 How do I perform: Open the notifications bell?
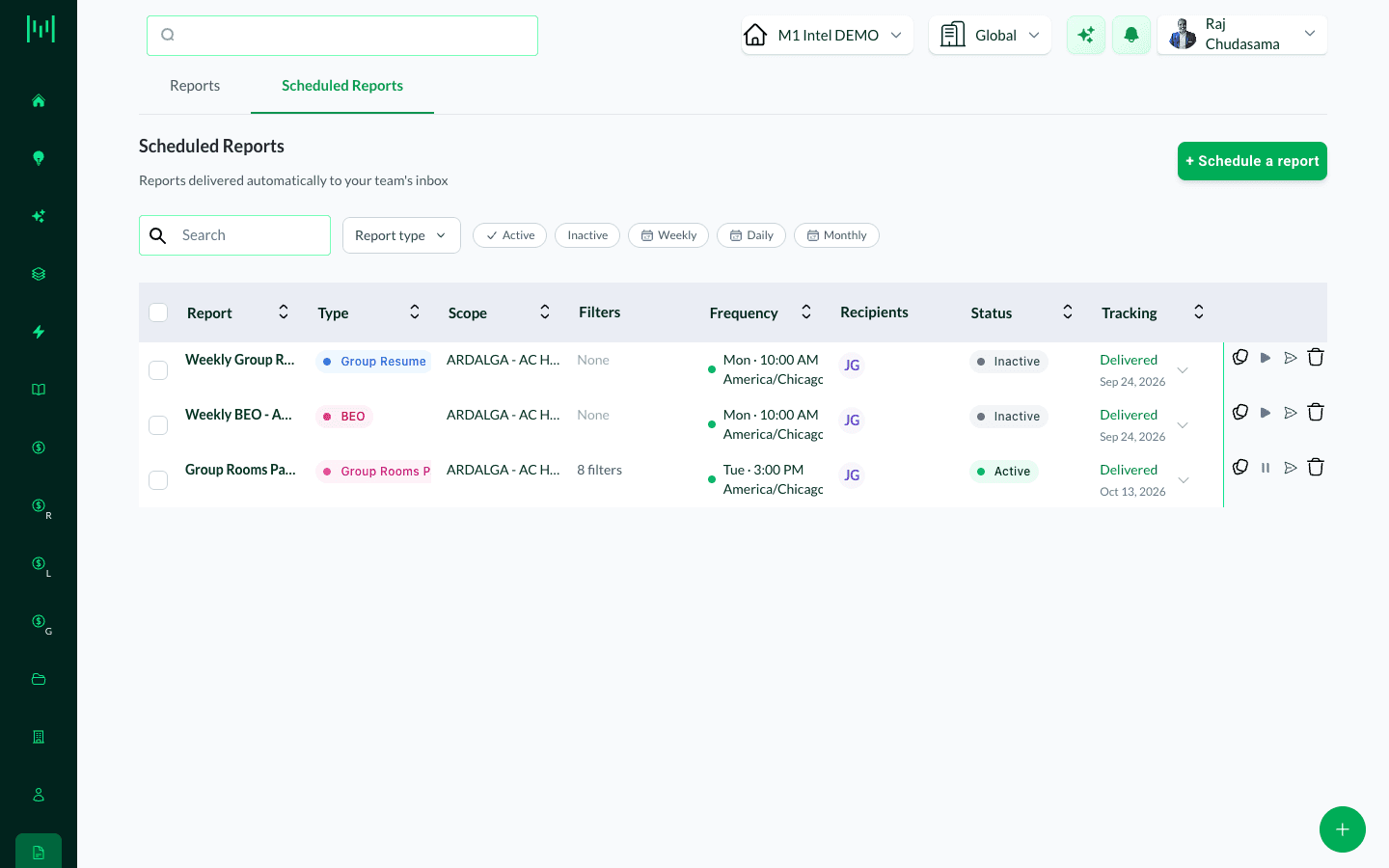click(1131, 35)
